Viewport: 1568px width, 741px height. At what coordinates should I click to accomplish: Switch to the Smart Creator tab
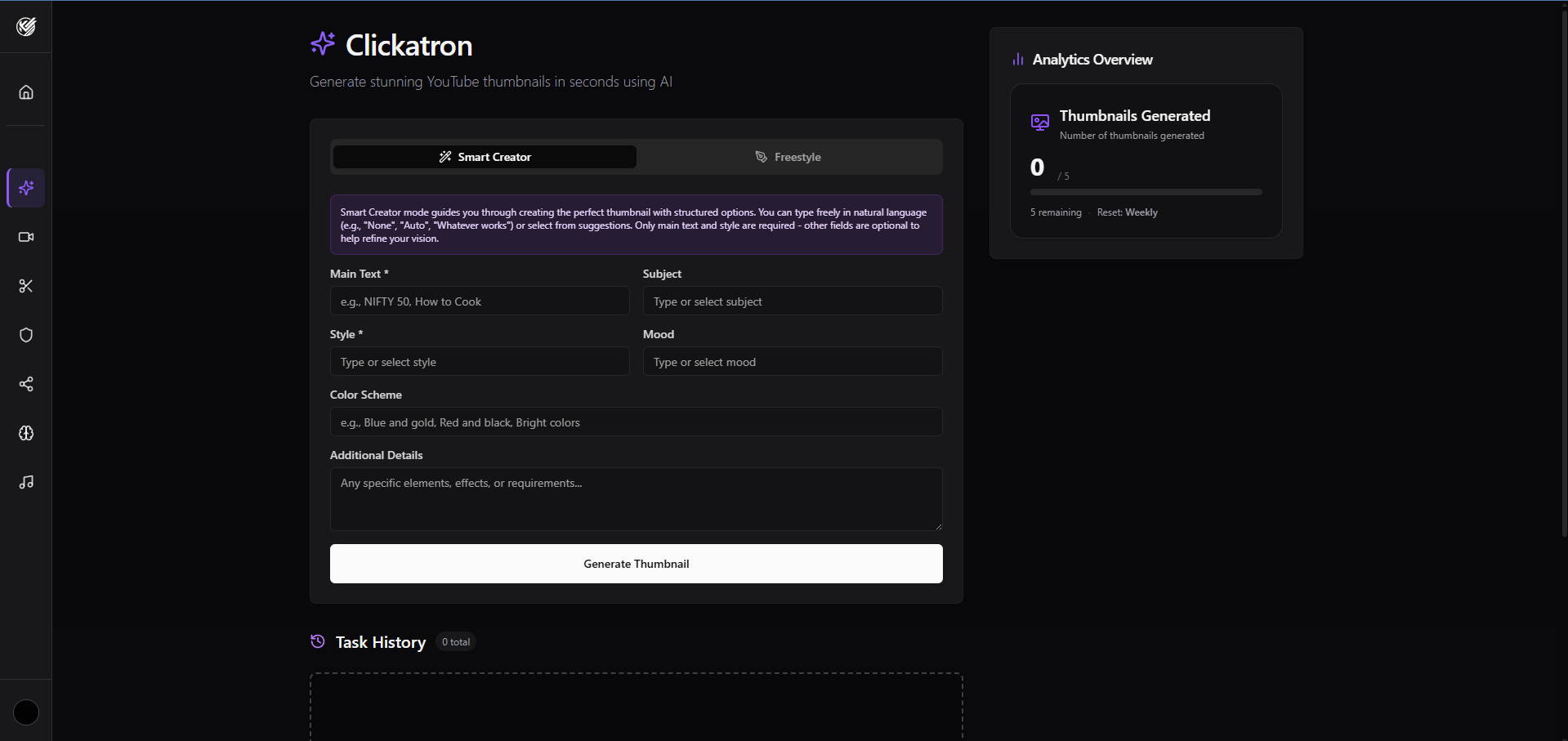[485, 157]
